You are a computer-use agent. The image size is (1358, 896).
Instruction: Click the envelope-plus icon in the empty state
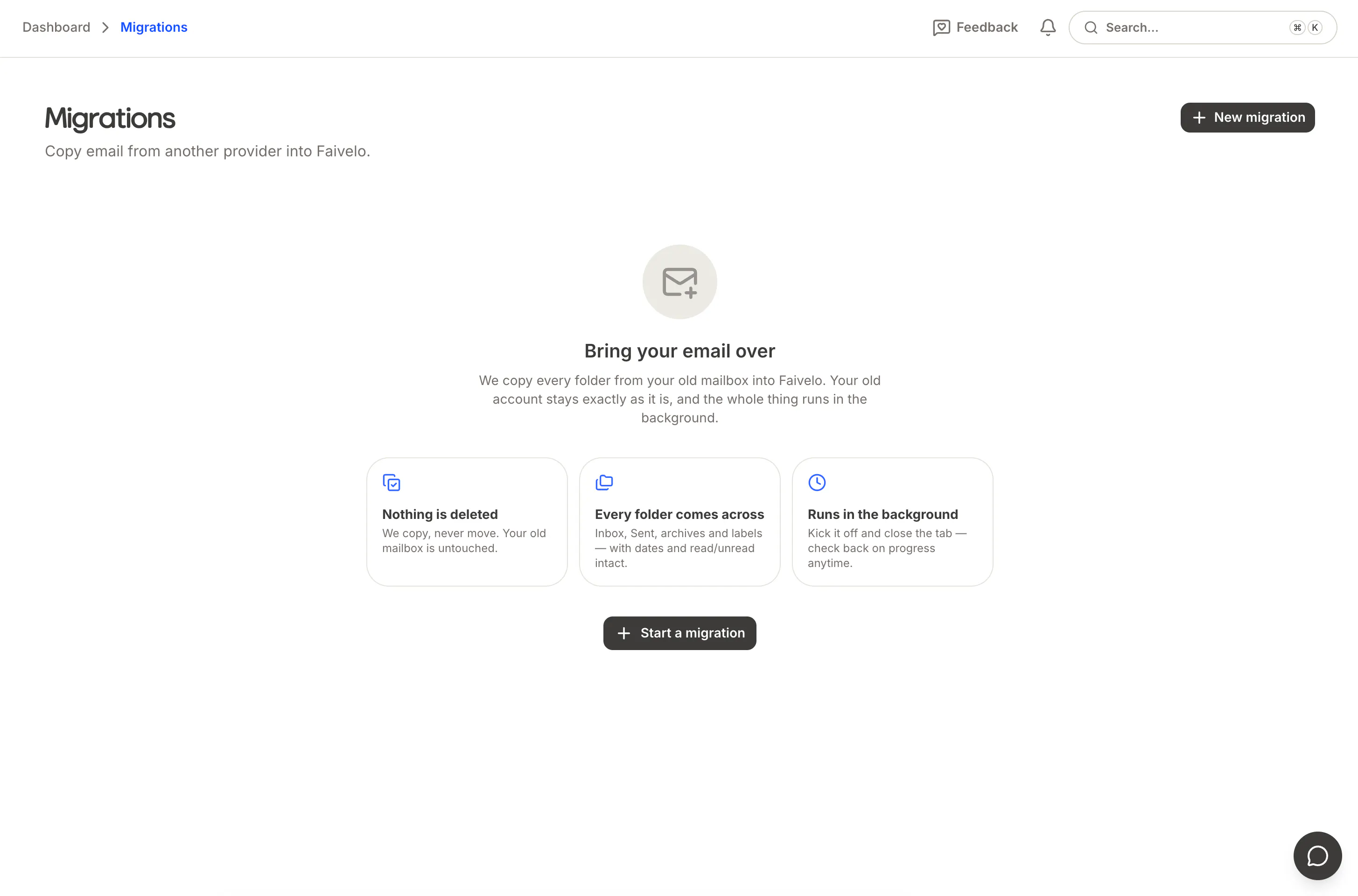[679, 282]
